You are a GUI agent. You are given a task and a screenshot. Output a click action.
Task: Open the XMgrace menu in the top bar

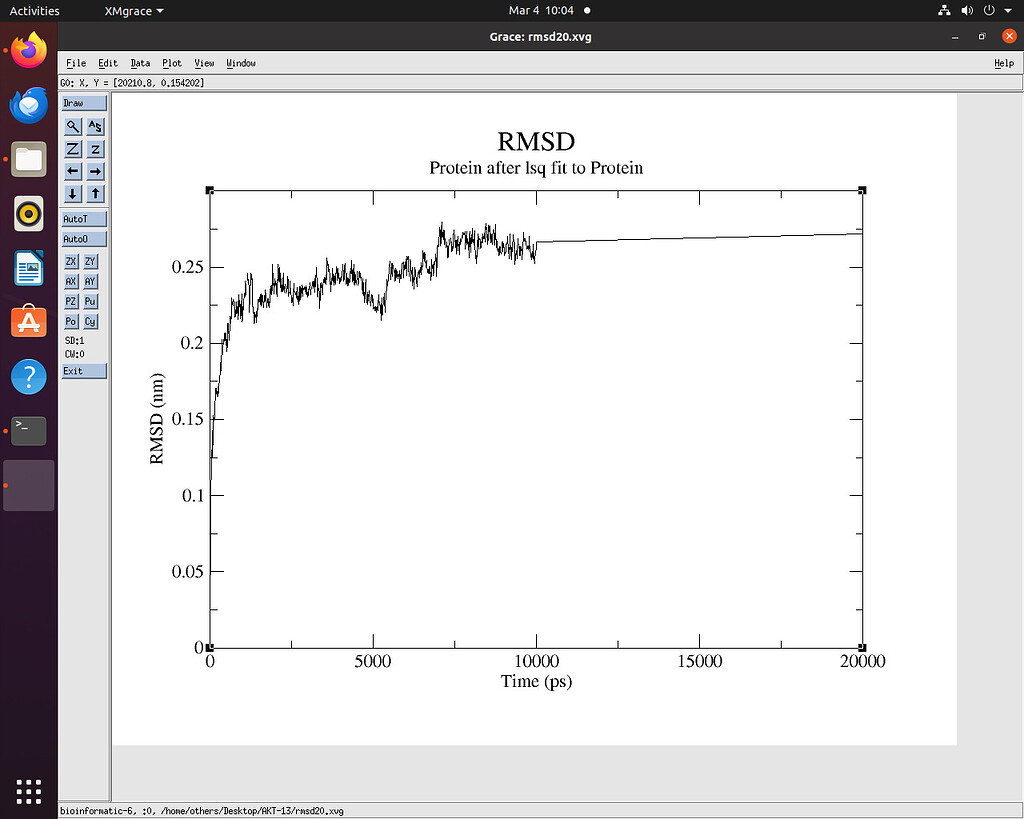click(127, 11)
